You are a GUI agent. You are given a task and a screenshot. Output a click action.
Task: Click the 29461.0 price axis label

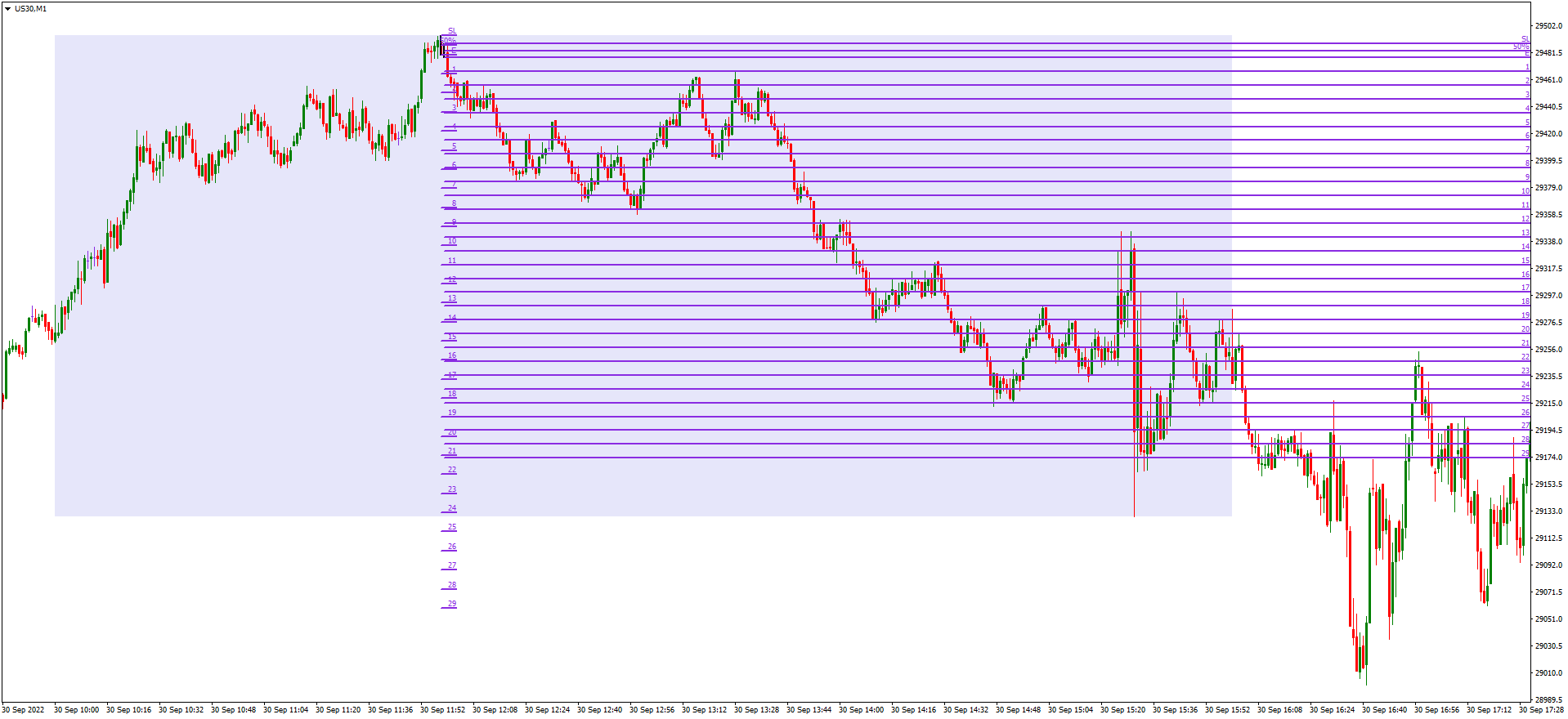pyautogui.click(x=1548, y=80)
